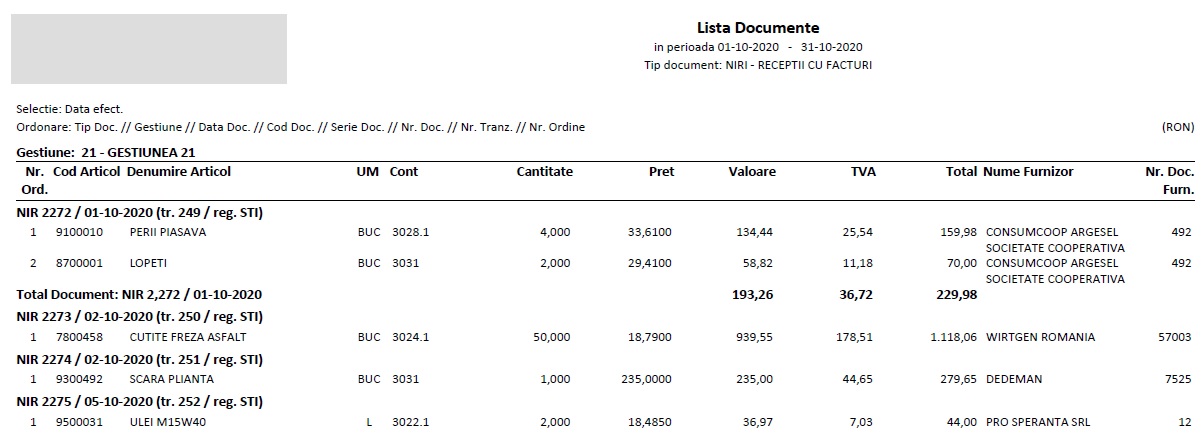The height and width of the screenshot is (435, 1202).
Task: Click the Valoare column header
Action: [x=752, y=172]
